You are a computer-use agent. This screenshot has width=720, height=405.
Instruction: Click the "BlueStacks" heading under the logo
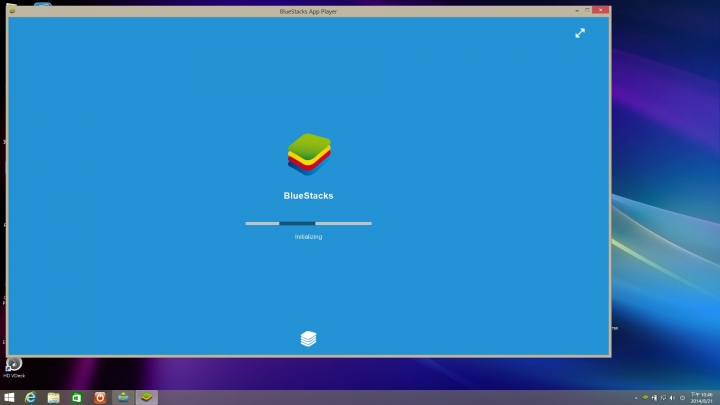[x=308, y=196]
